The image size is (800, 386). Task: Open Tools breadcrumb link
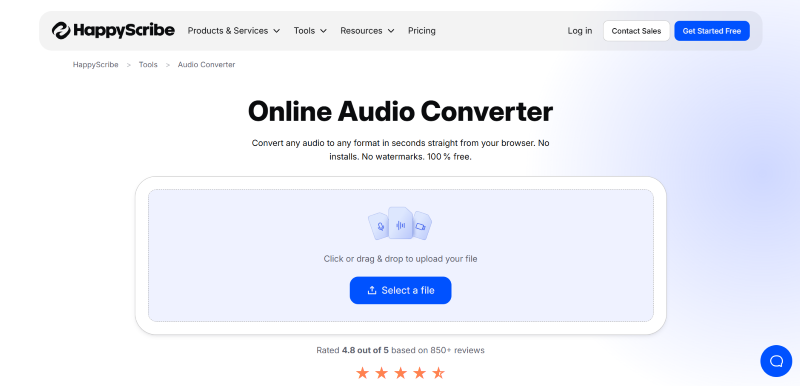tap(148, 65)
